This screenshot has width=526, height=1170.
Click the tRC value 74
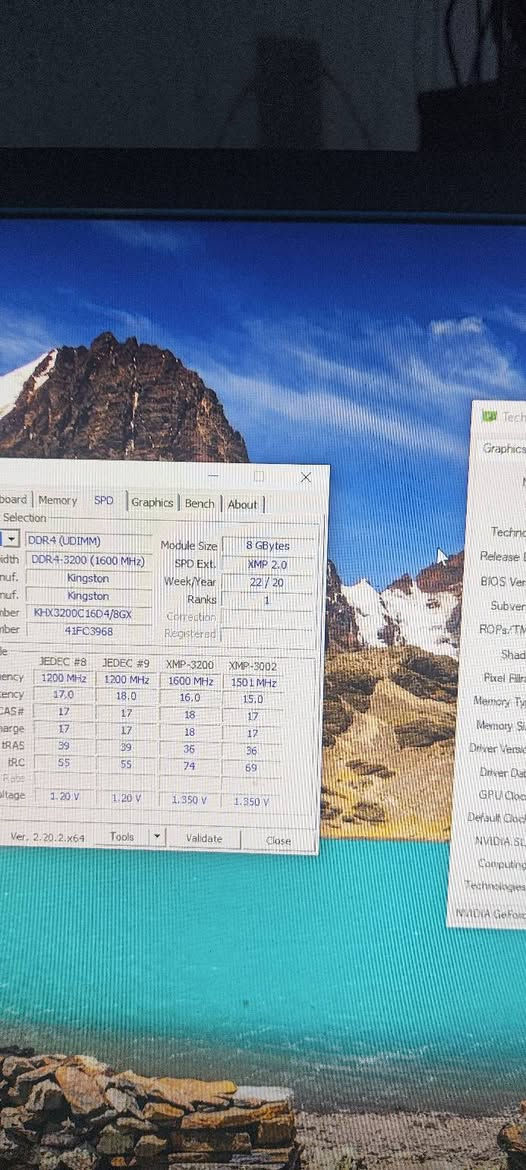click(190, 766)
